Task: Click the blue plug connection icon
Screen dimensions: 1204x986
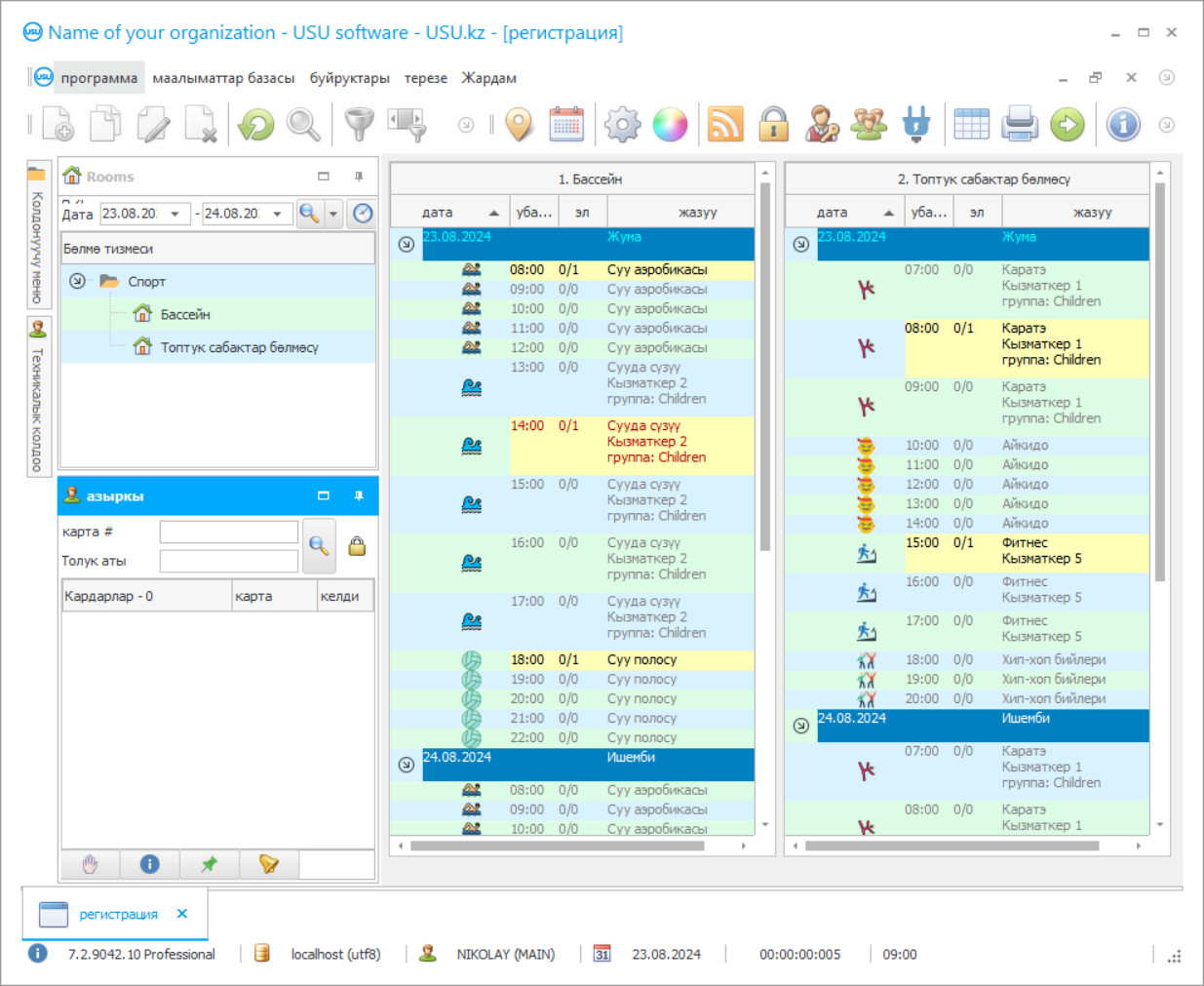Action: (x=916, y=125)
